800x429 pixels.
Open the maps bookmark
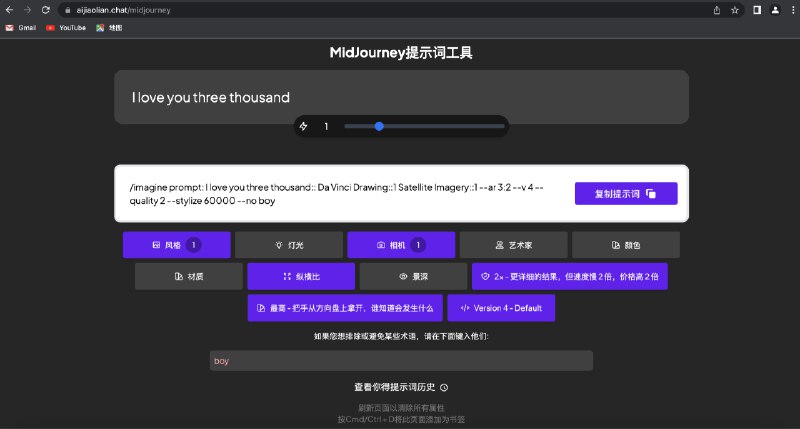pos(109,28)
